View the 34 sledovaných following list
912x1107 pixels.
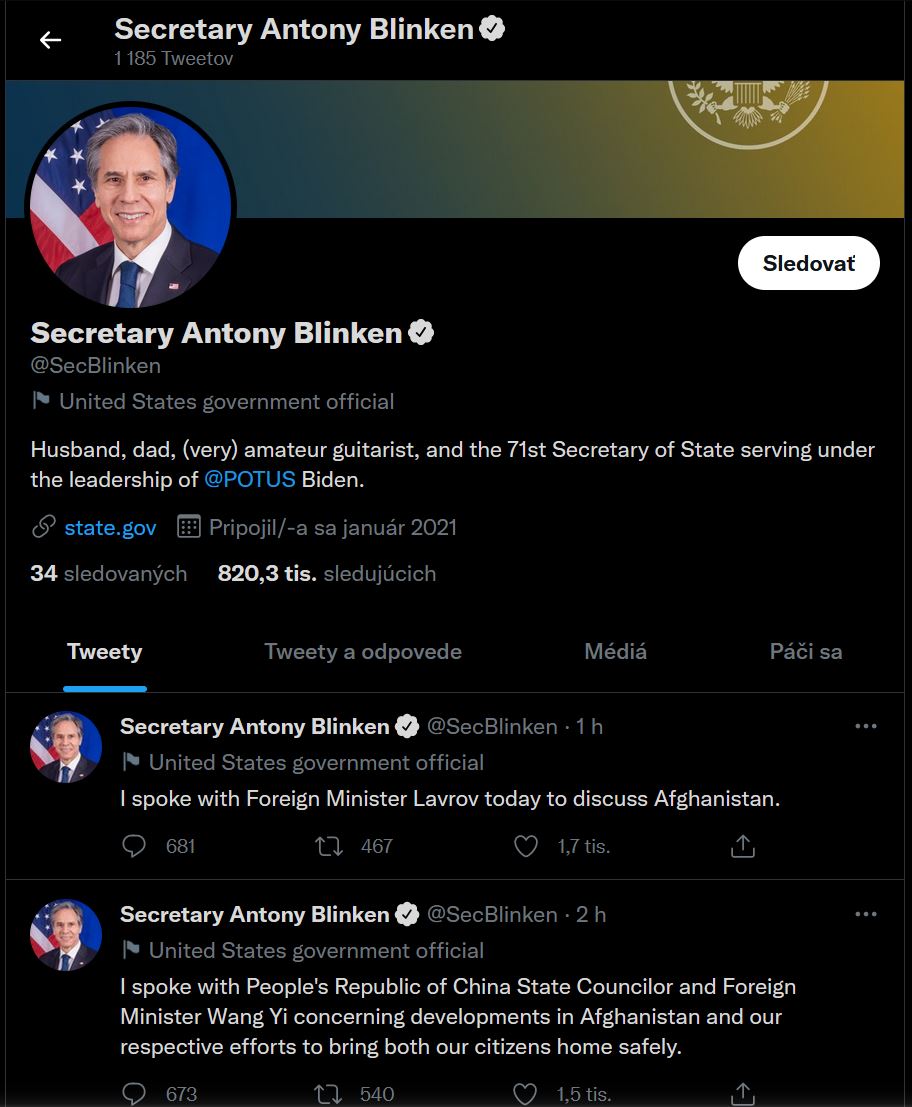pyautogui.click(x=108, y=574)
